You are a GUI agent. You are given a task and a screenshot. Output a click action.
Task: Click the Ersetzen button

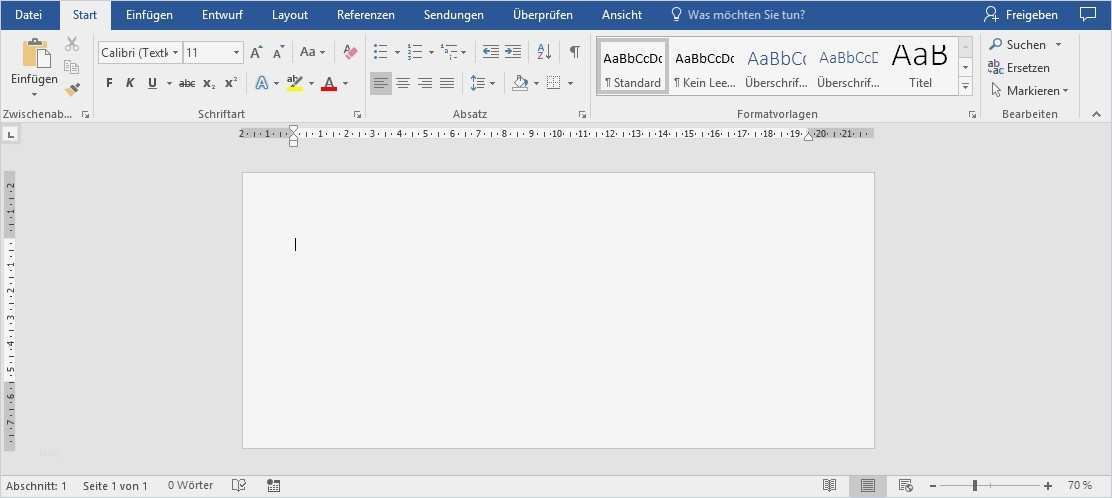tap(1019, 67)
